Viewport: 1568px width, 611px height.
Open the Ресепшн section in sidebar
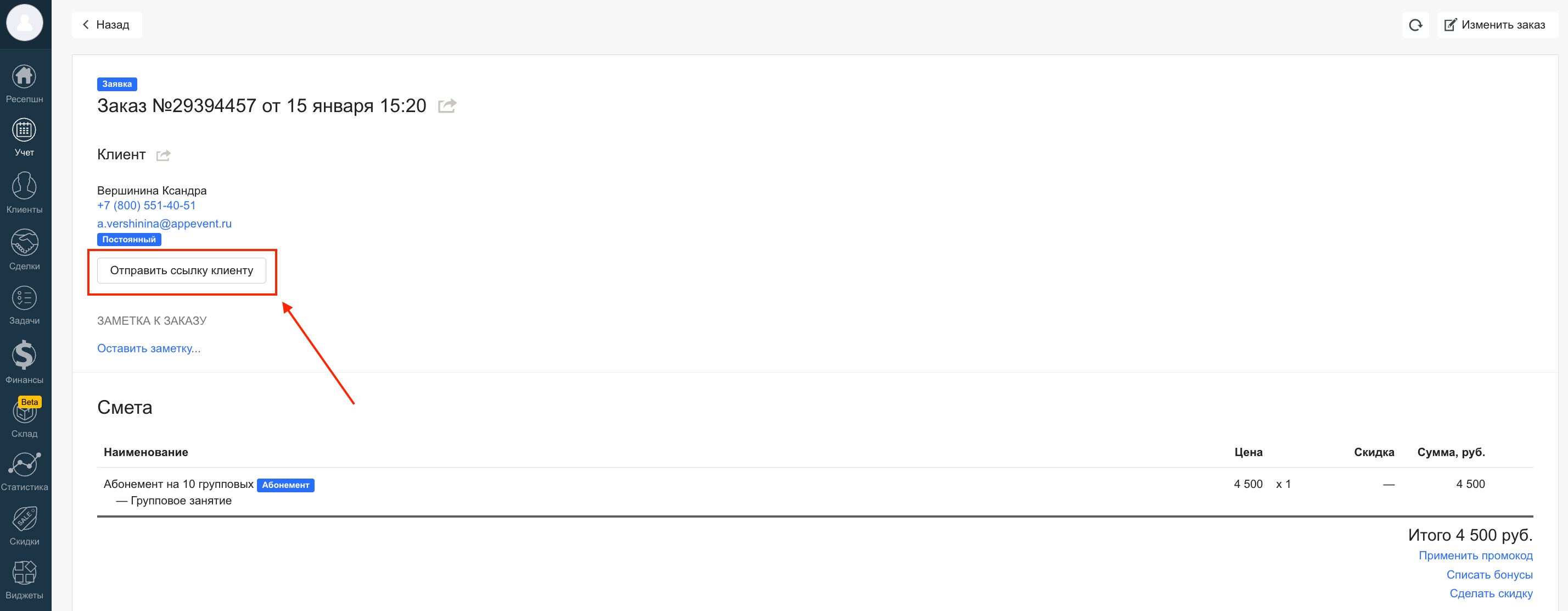(24, 84)
